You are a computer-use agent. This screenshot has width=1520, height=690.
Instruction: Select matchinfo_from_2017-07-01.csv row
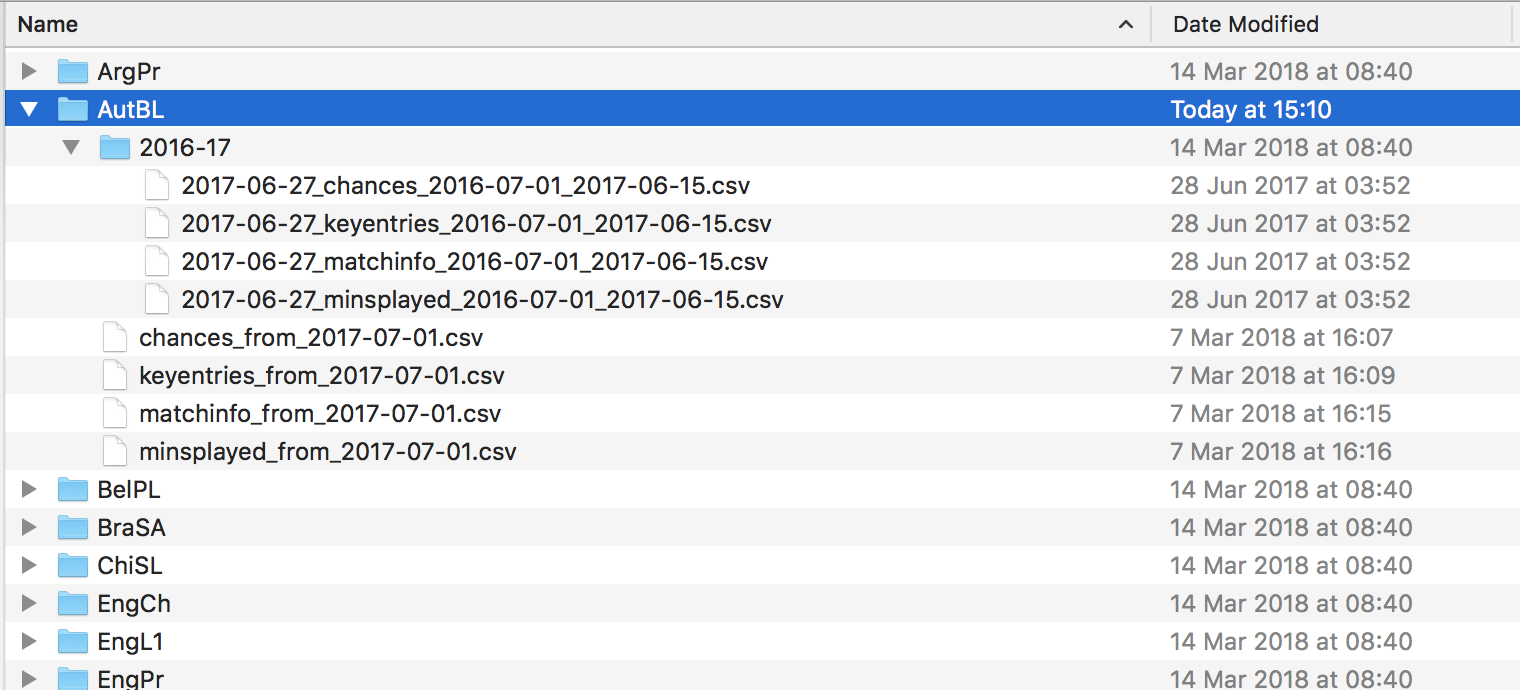point(760,413)
